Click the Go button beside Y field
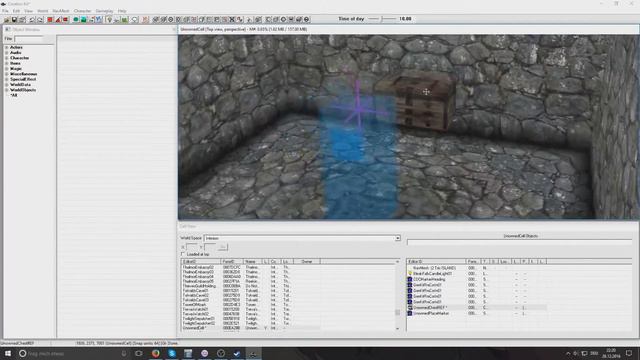Image resolution: width=640 pixels, height=360 pixels. click(x=222, y=247)
